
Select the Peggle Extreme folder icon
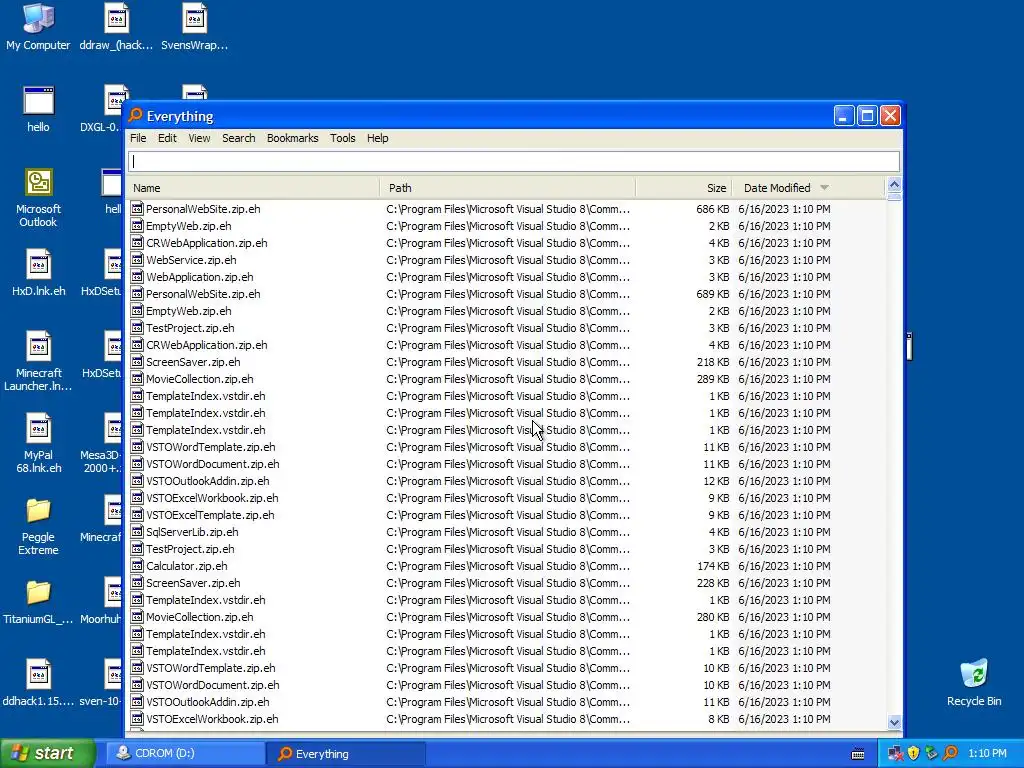(38, 526)
